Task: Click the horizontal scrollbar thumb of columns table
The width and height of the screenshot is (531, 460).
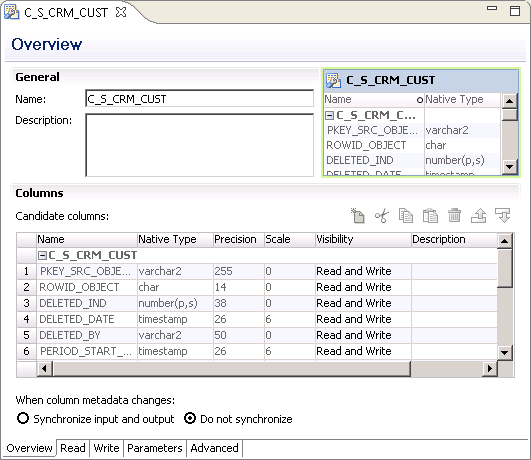Action: [x=231, y=368]
